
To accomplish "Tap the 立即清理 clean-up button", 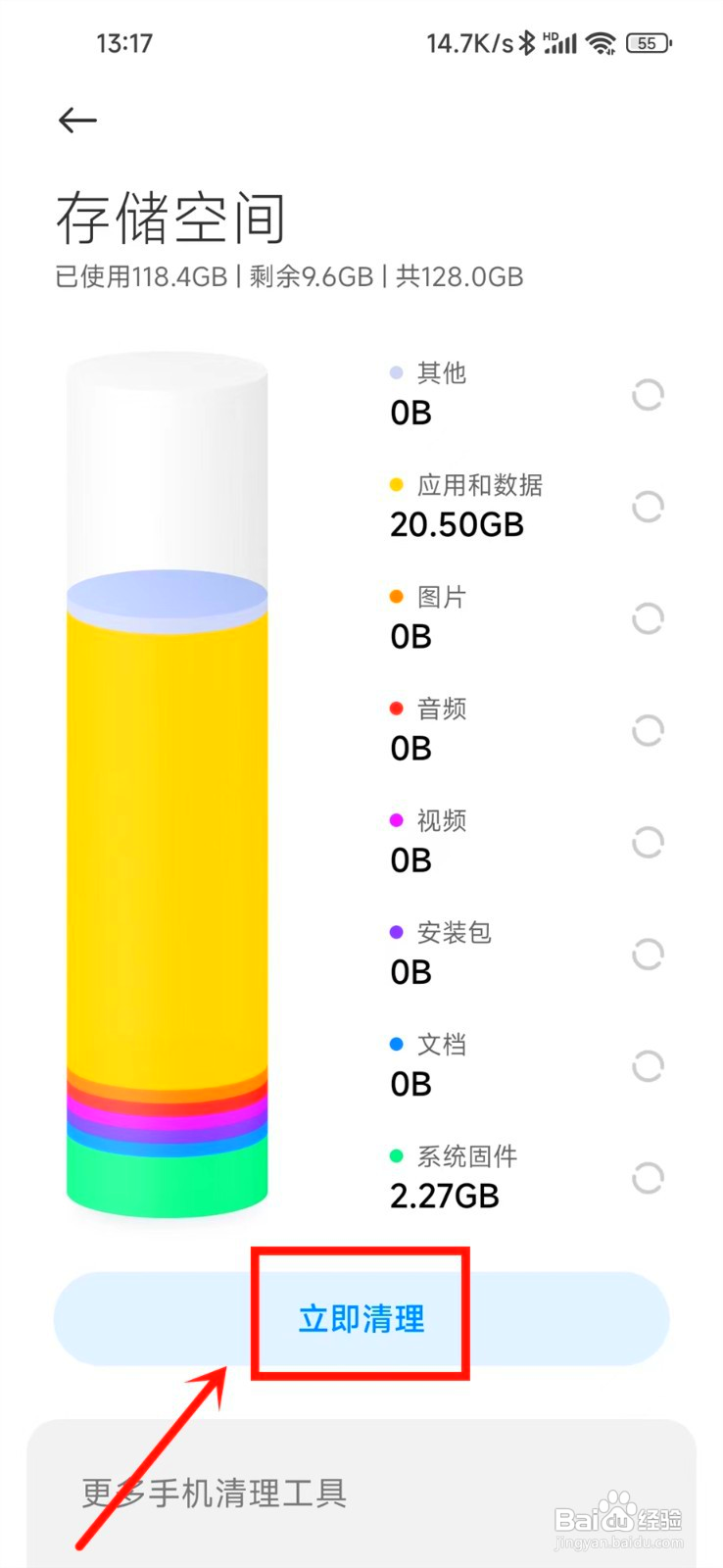I will (x=361, y=1319).
